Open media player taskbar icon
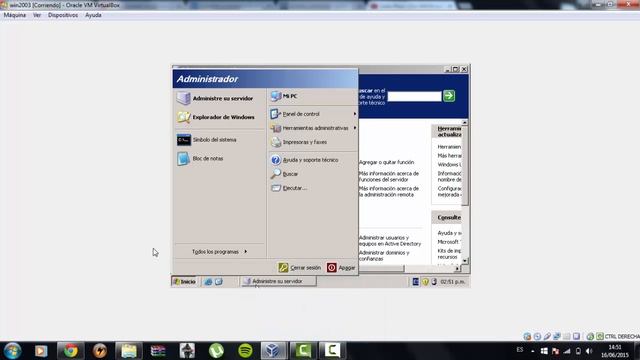The height and width of the screenshot is (360, 640). pyautogui.click(x=41, y=351)
